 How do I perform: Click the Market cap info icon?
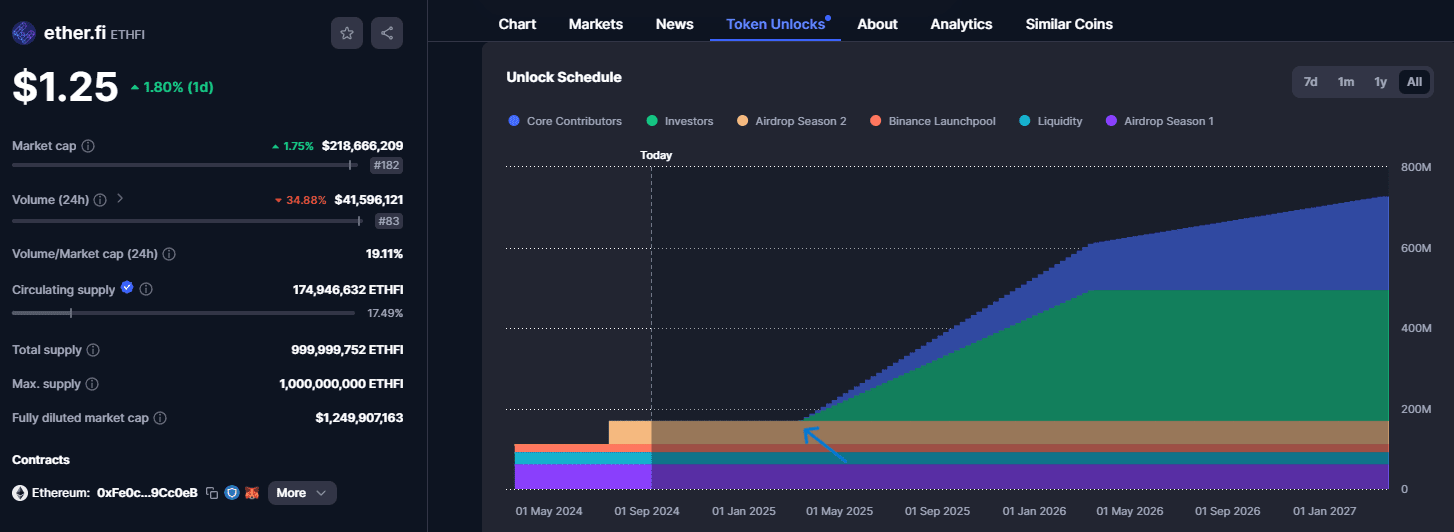click(x=88, y=146)
